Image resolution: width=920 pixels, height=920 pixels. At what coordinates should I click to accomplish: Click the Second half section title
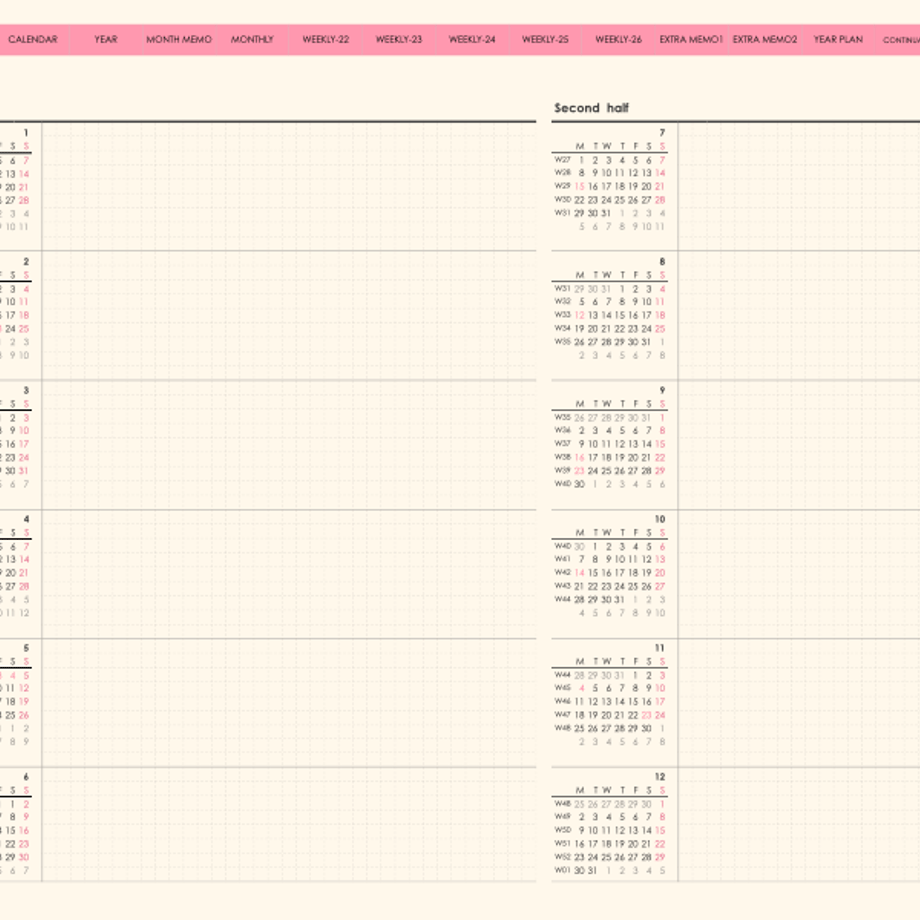591,108
